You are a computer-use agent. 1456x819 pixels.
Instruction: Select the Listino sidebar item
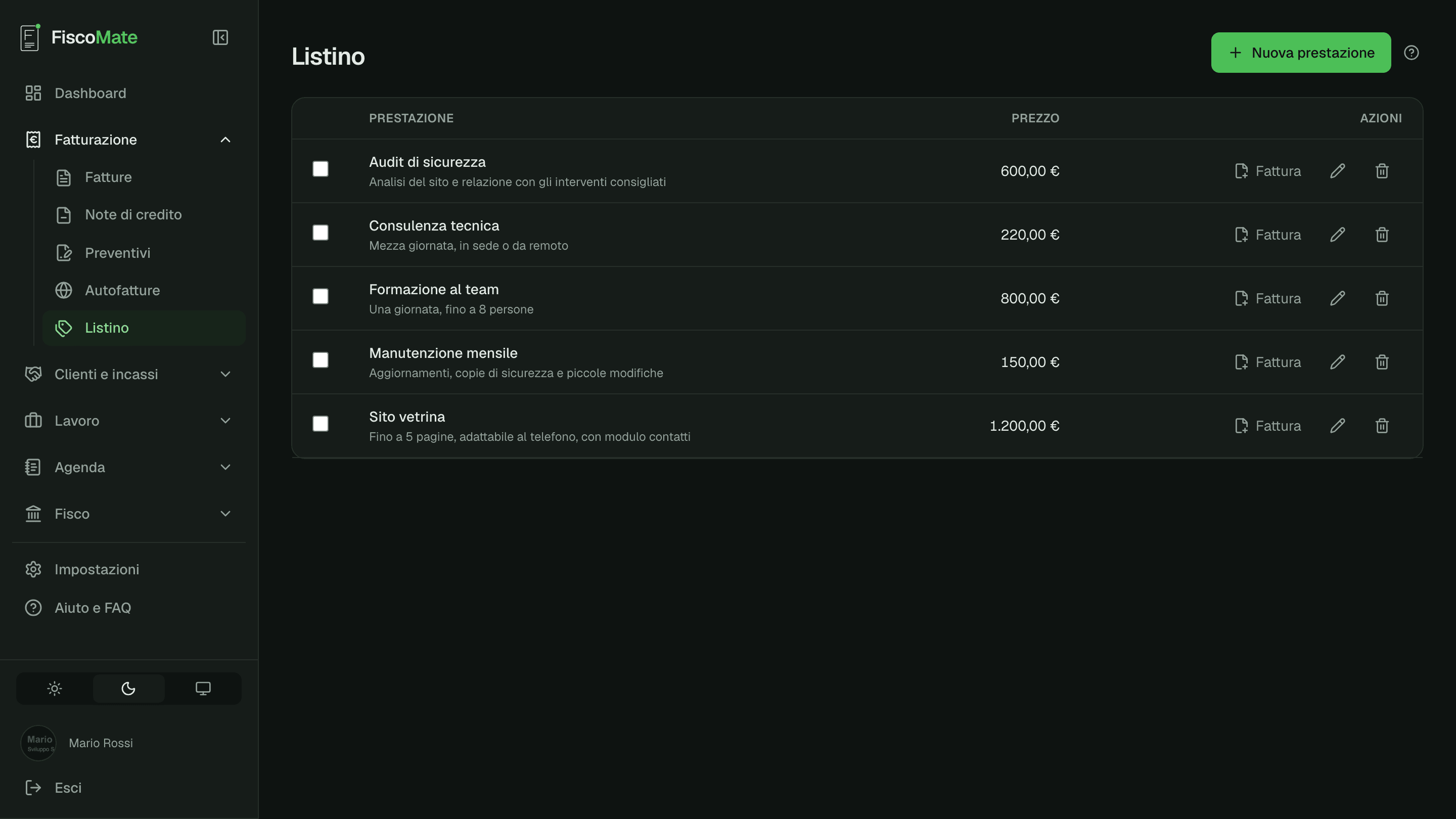(144, 328)
